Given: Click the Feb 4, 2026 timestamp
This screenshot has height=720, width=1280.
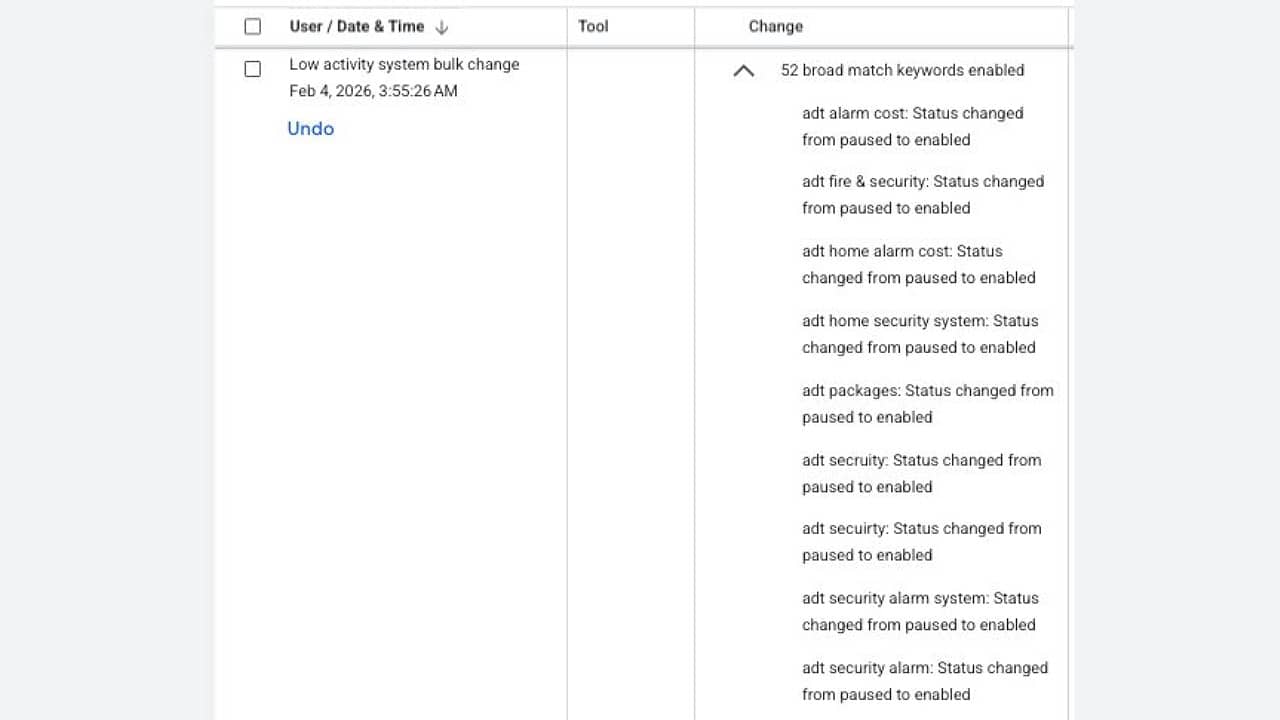Looking at the screenshot, I should click(373, 91).
